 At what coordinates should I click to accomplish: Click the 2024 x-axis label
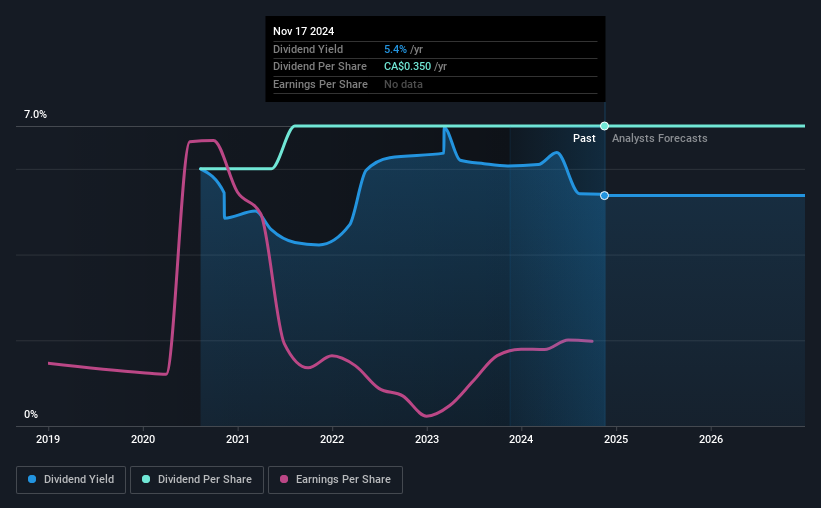[521, 439]
